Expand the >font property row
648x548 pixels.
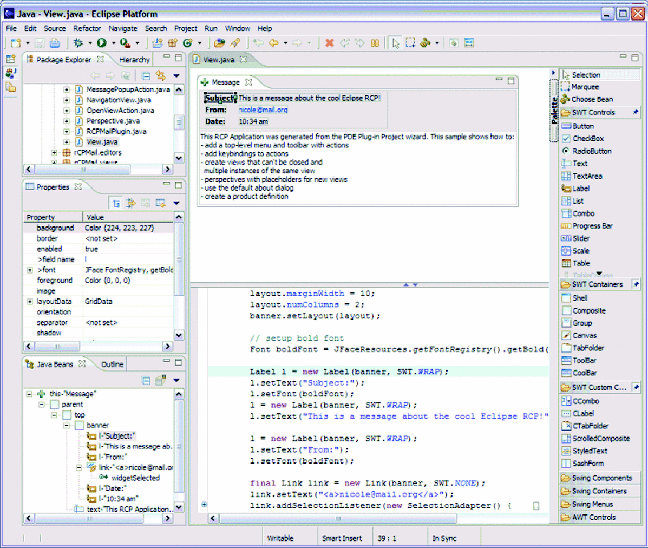pyautogui.click(x=29, y=271)
